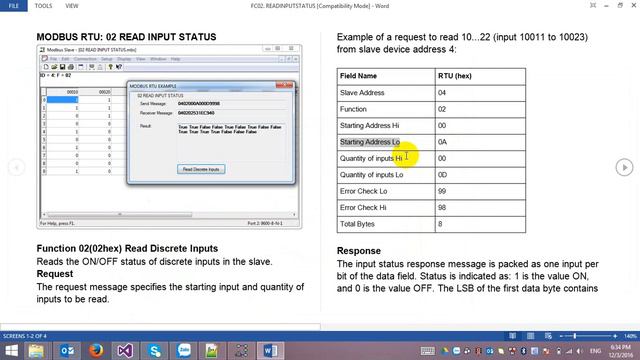Open Visual Studio from the taskbar
The image size is (640, 360).
(125, 351)
